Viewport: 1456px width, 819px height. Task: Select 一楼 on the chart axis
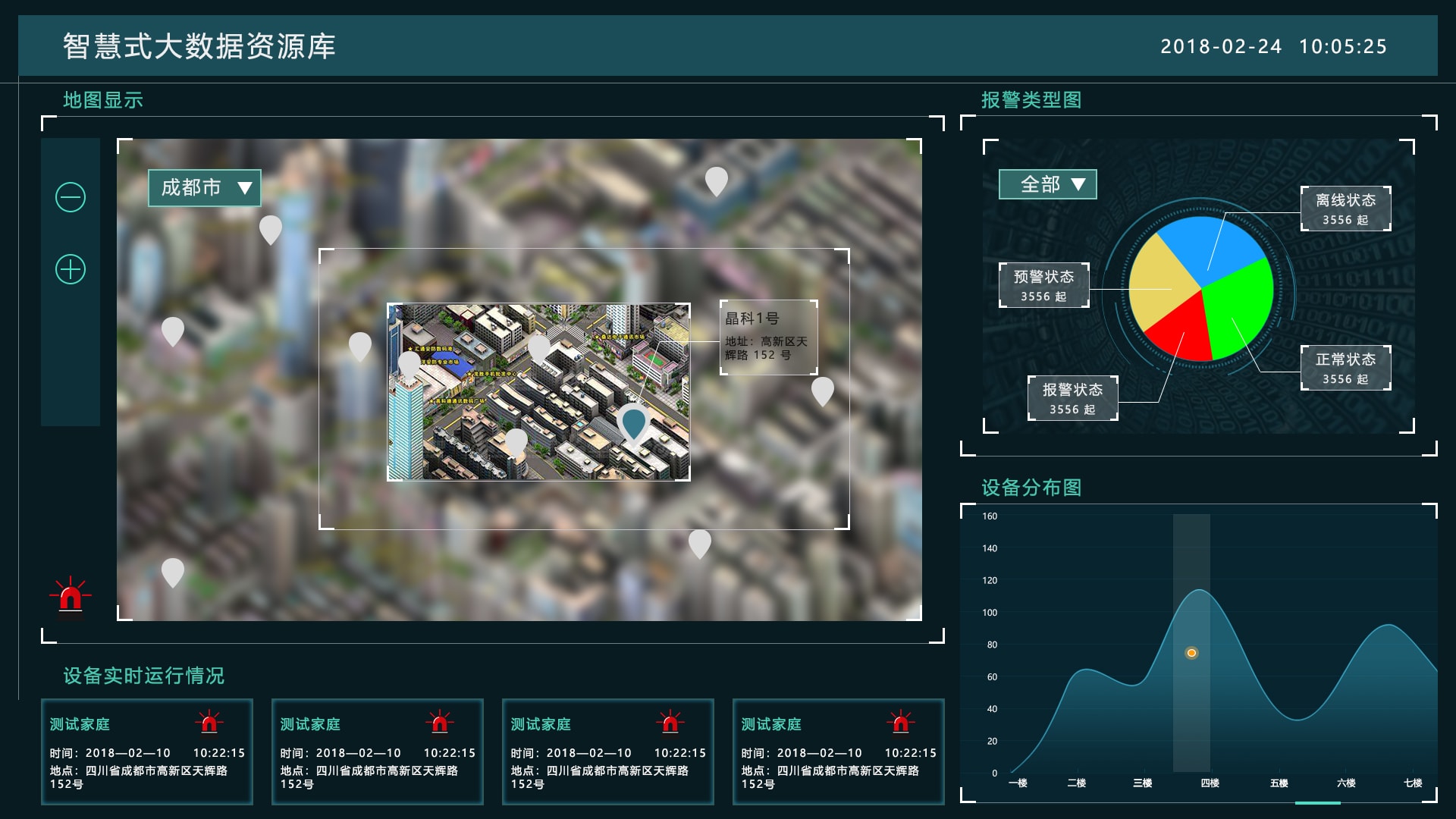click(1018, 783)
